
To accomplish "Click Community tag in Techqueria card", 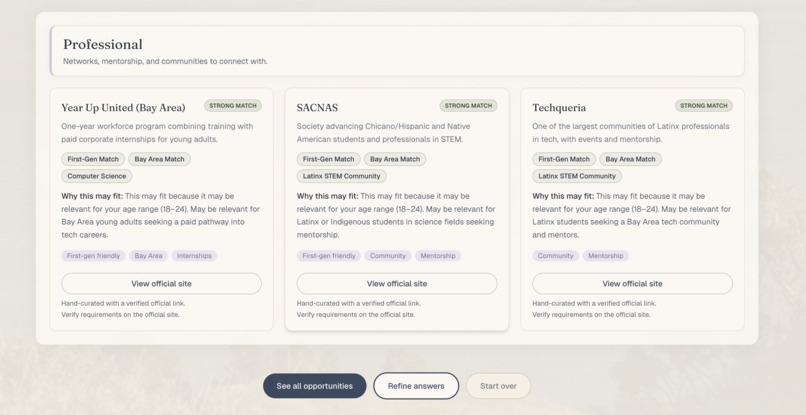I will [555, 256].
